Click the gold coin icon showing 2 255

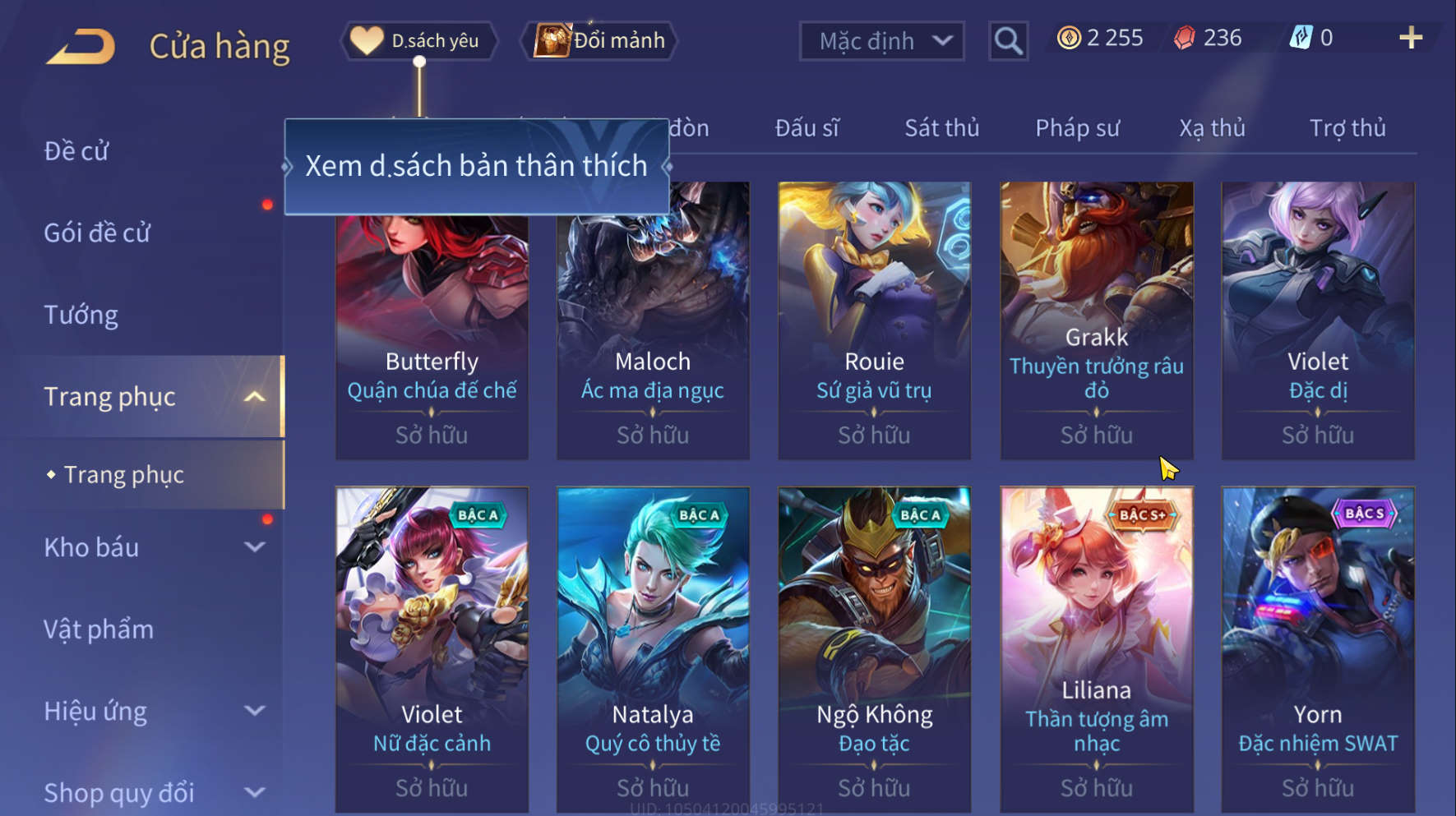click(x=1069, y=38)
